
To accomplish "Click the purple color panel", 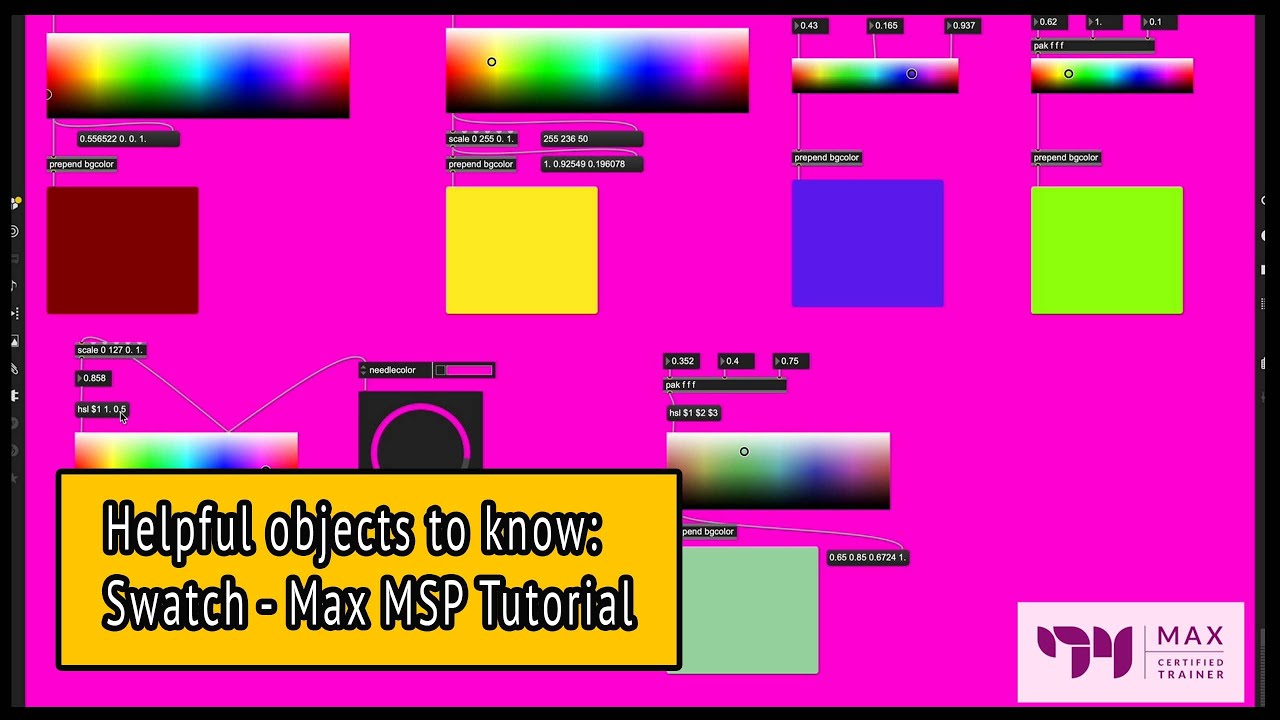I will (868, 243).
